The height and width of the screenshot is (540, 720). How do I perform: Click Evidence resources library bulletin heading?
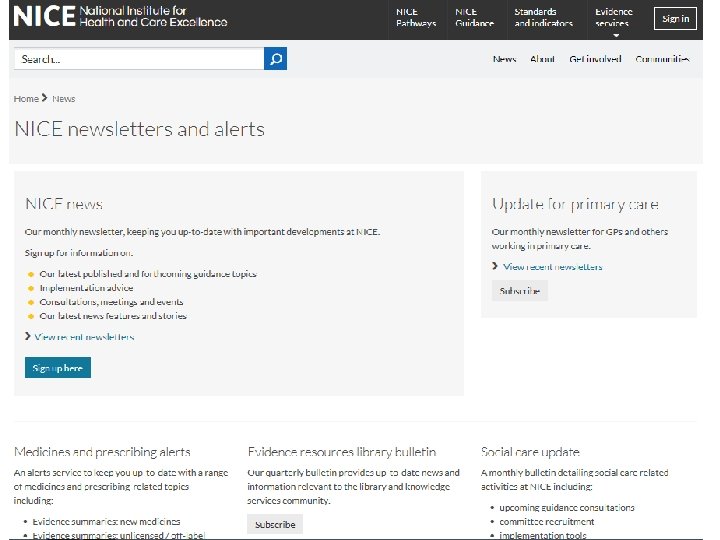pos(342,452)
